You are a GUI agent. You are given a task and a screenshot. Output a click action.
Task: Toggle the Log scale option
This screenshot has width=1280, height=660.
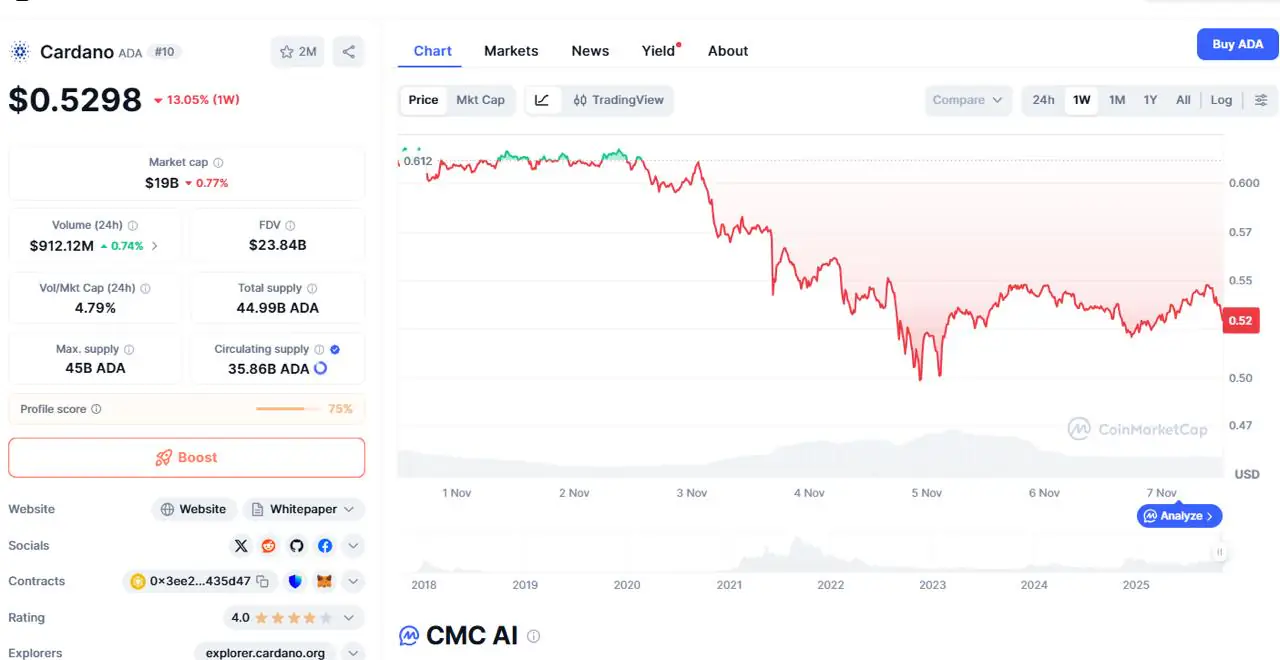pos(1221,100)
